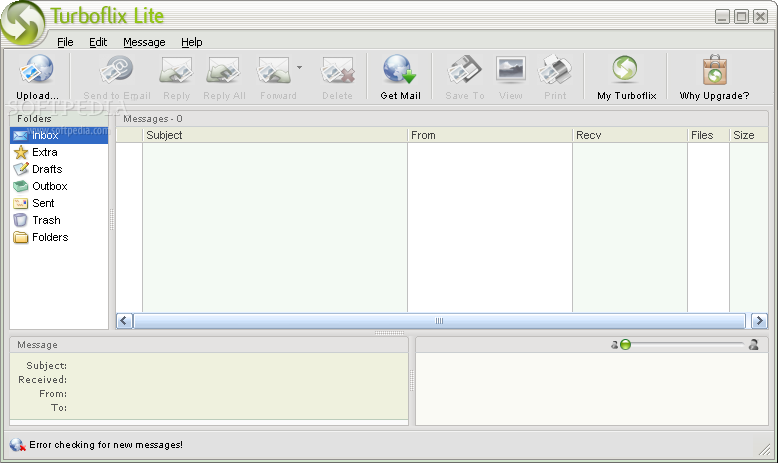The image size is (778, 463).
Task: Click the View picture icon
Action: click(511, 69)
